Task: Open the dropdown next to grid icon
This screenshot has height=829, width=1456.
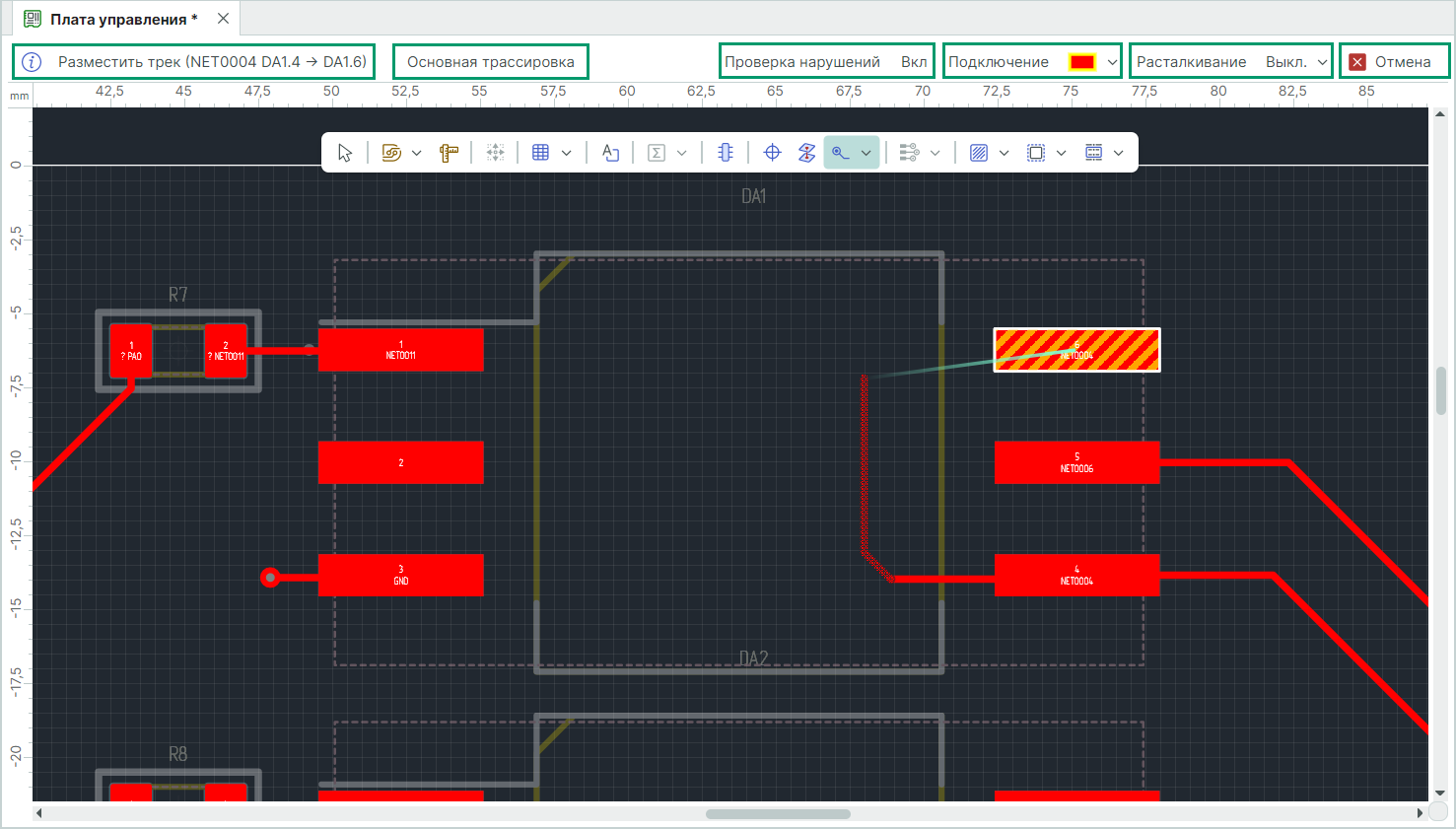Action: [567, 153]
